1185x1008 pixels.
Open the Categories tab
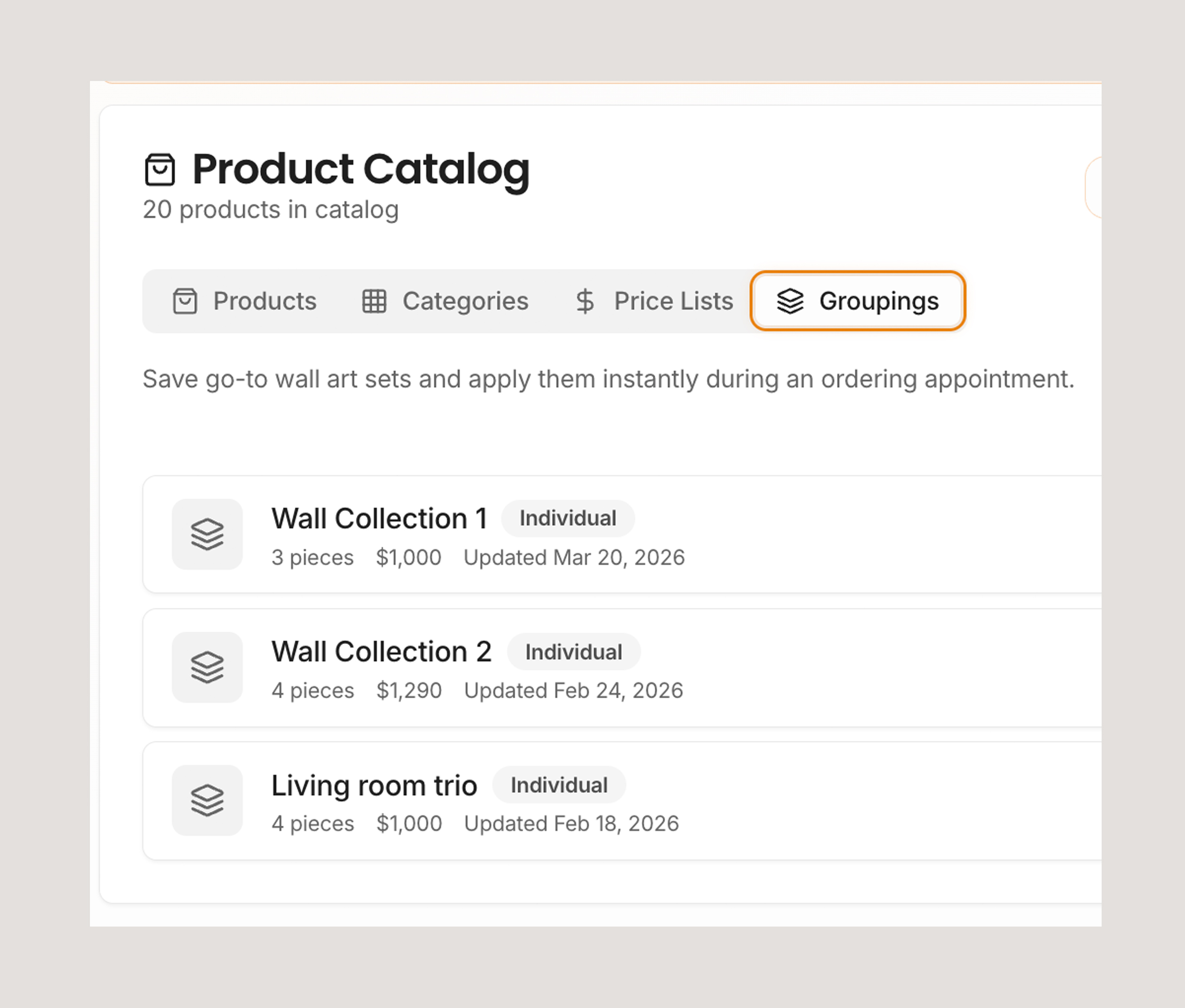pos(465,301)
